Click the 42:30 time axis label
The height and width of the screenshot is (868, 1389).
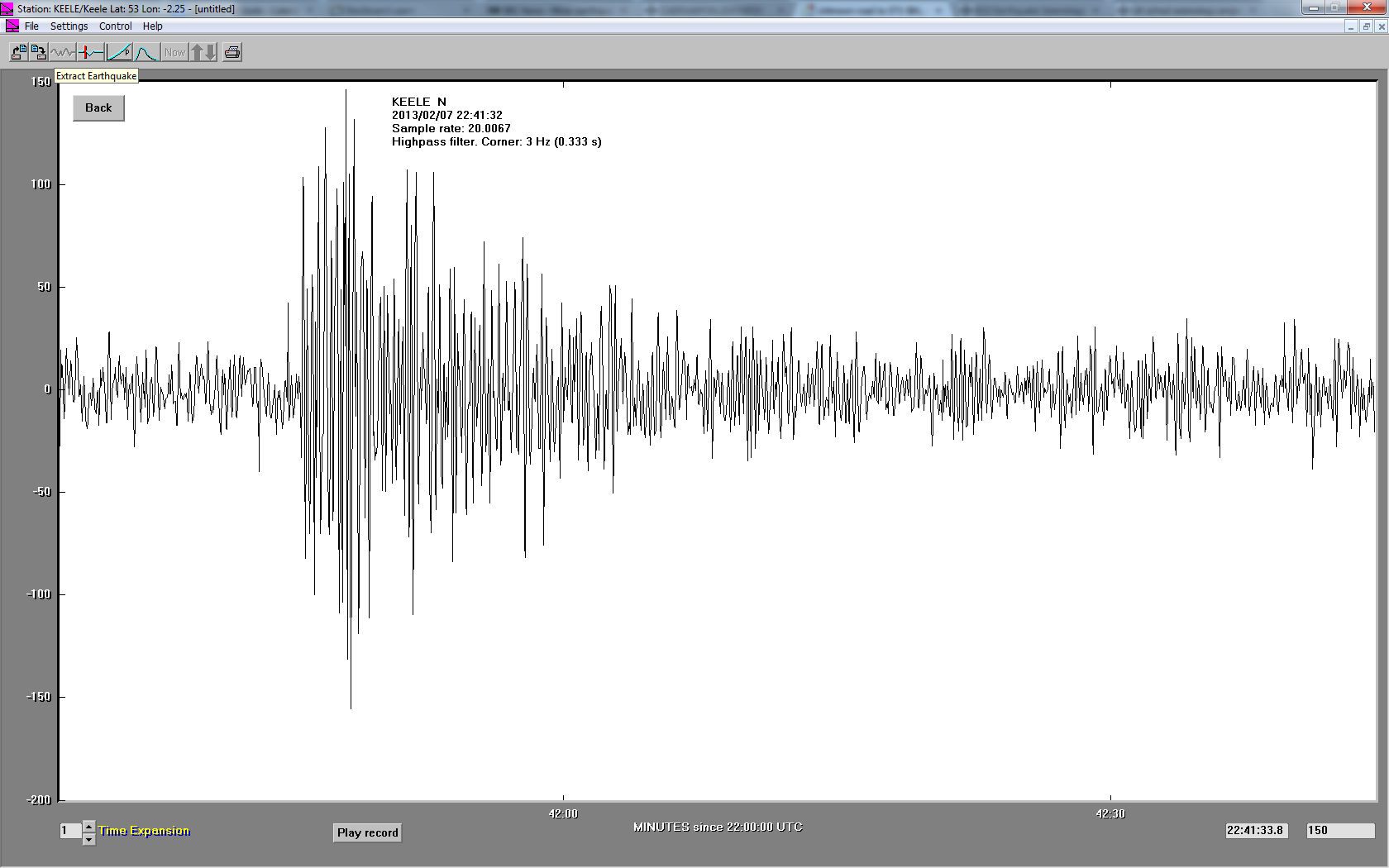tap(1110, 813)
